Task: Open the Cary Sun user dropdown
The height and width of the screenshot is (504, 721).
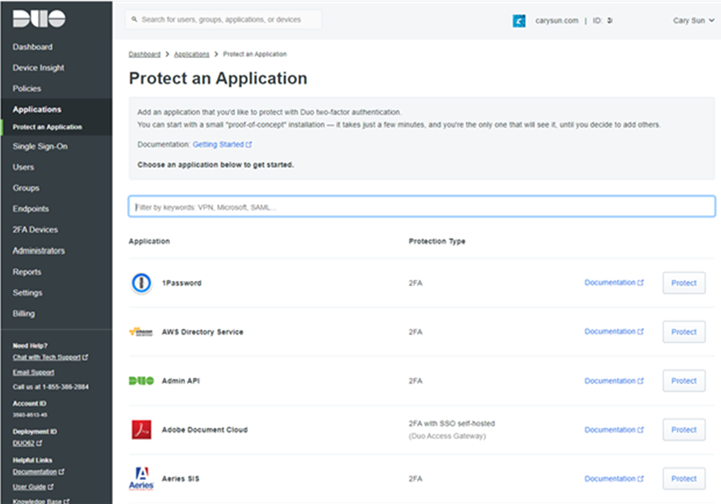Action: [693, 20]
